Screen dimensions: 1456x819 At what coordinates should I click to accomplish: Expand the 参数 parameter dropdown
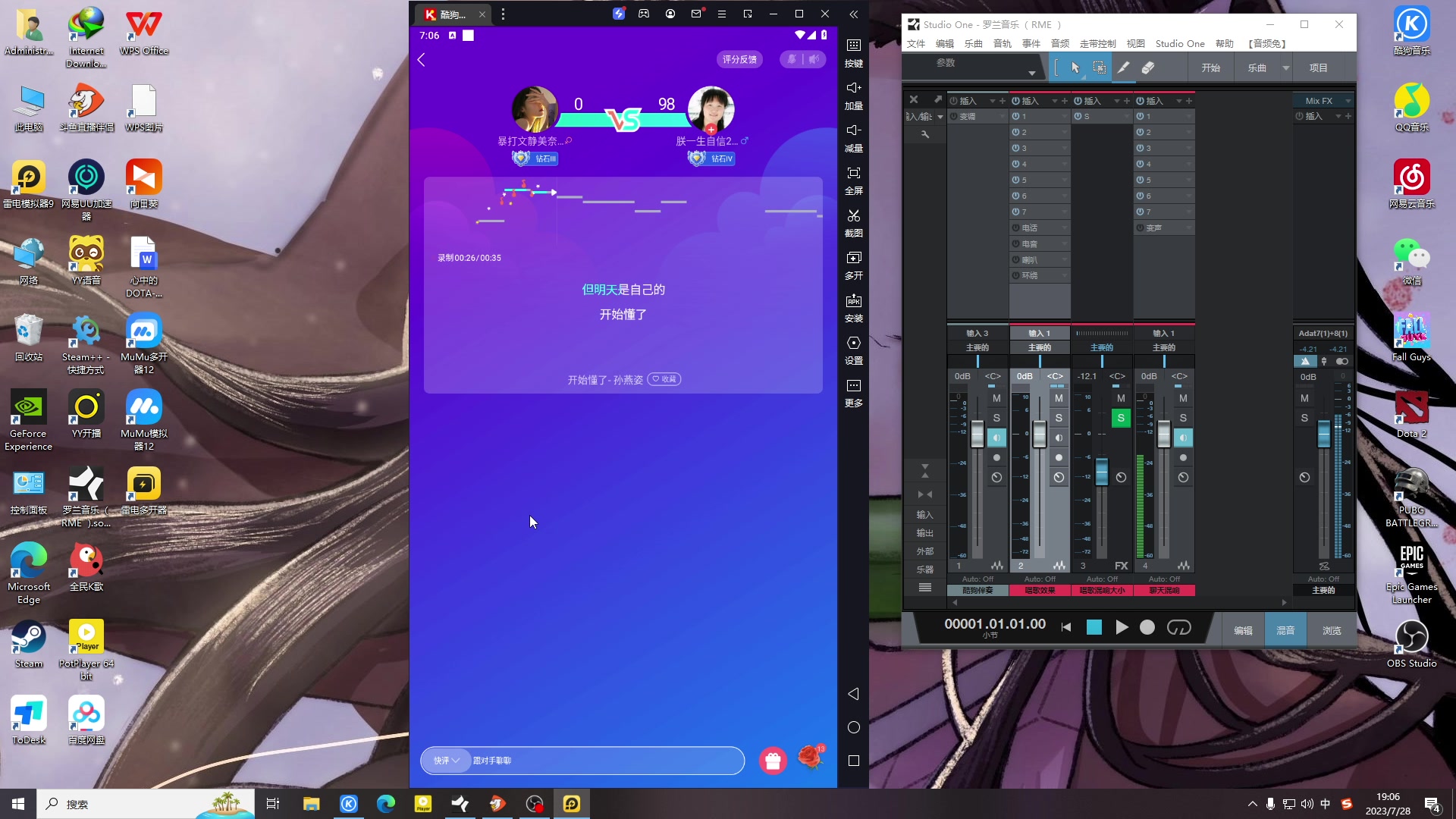tap(1031, 74)
